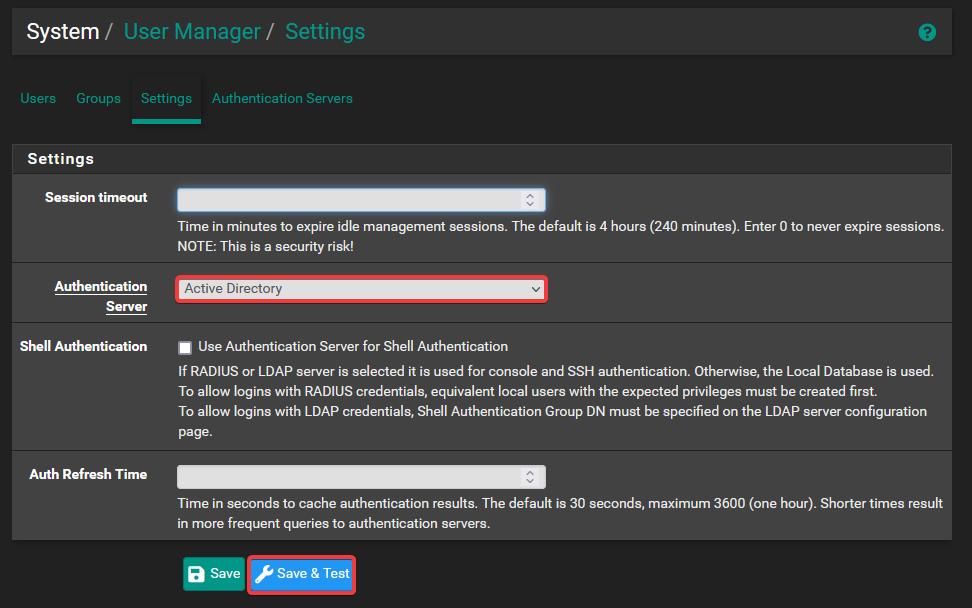Click the Settings breadcrumb link
The height and width of the screenshot is (608, 972).
click(x=325, y=32)
